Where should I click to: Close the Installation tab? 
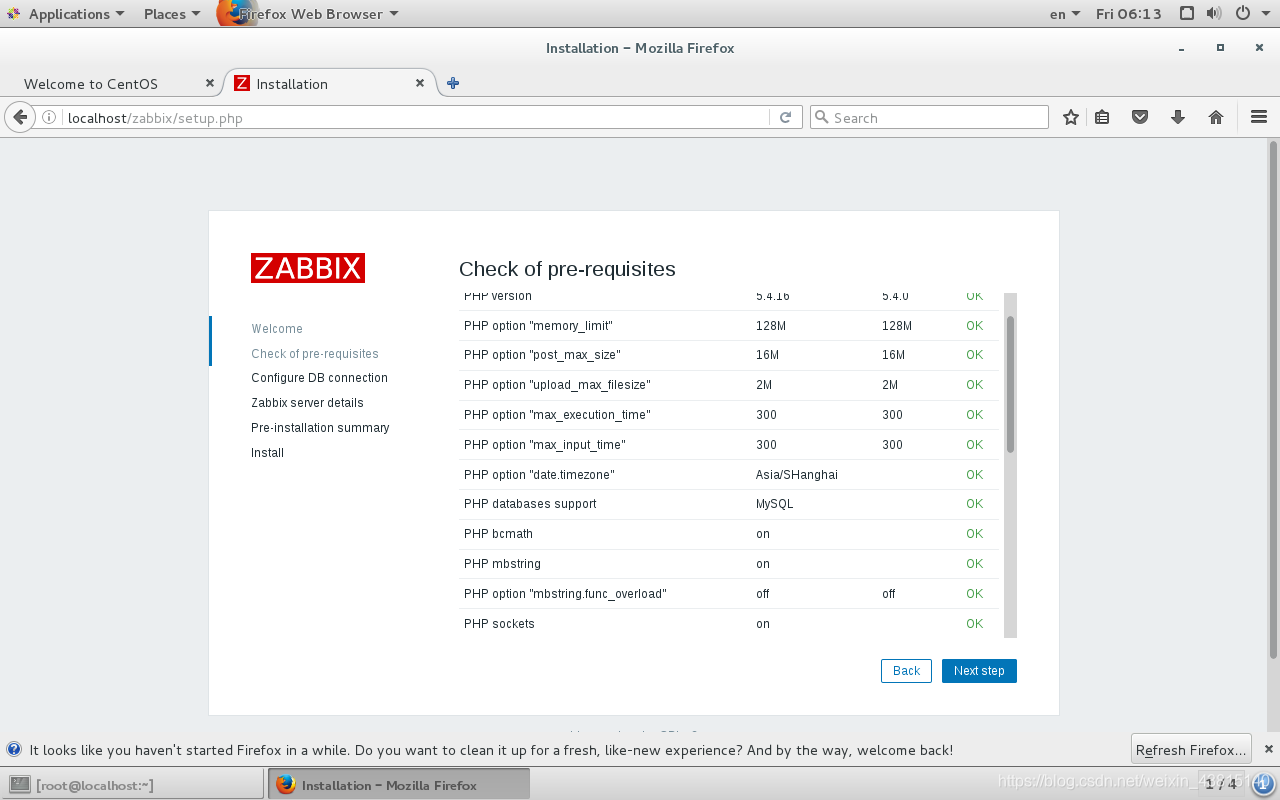pos(421,83)
